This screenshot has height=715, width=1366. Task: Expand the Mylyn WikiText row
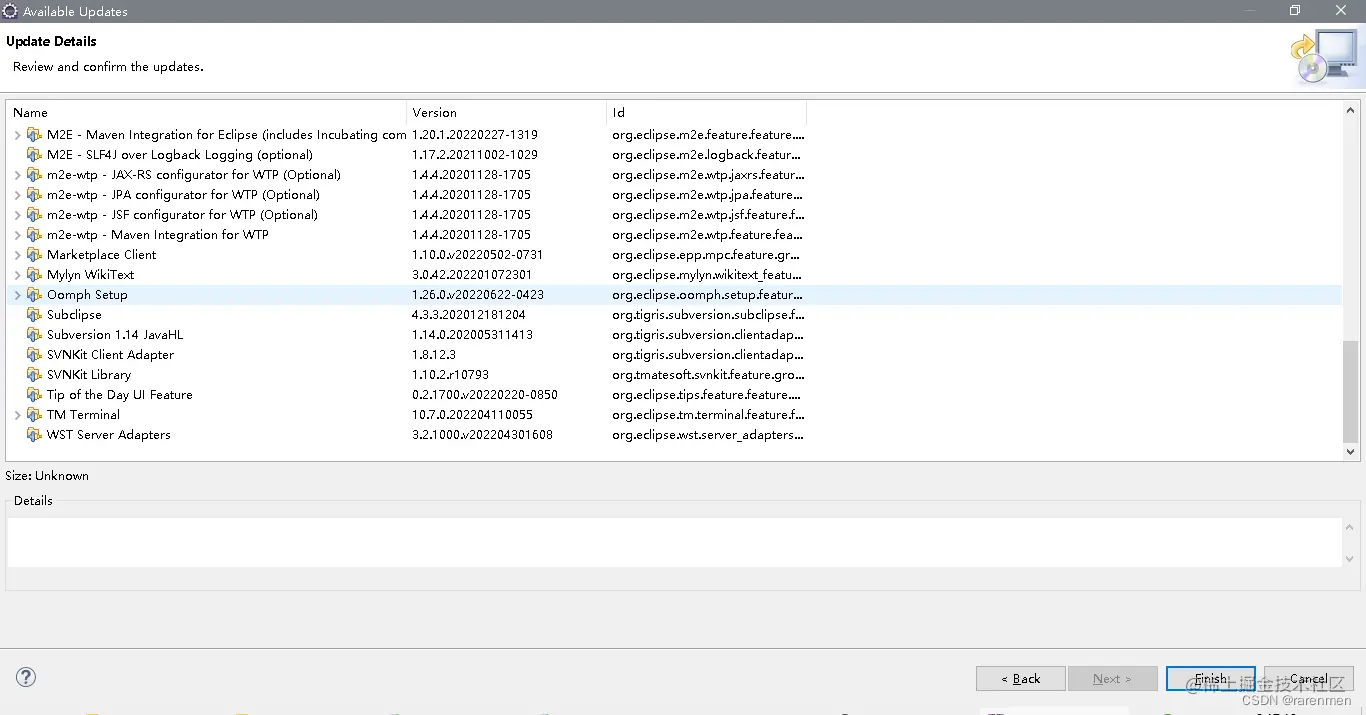click(17, 275)
